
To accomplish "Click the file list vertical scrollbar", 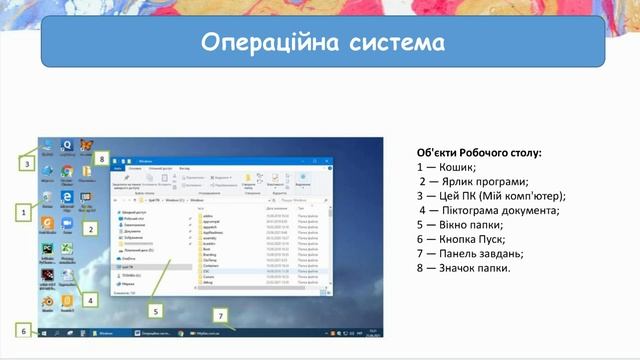I will 330,245.
